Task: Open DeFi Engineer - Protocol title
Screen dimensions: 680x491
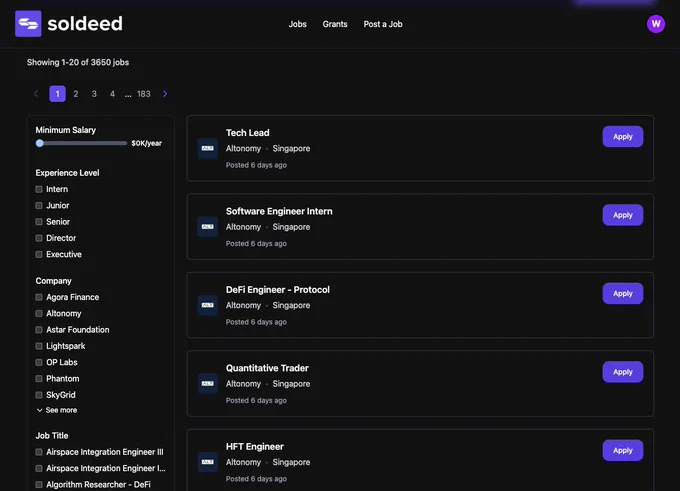Action: tap(278, 290)
